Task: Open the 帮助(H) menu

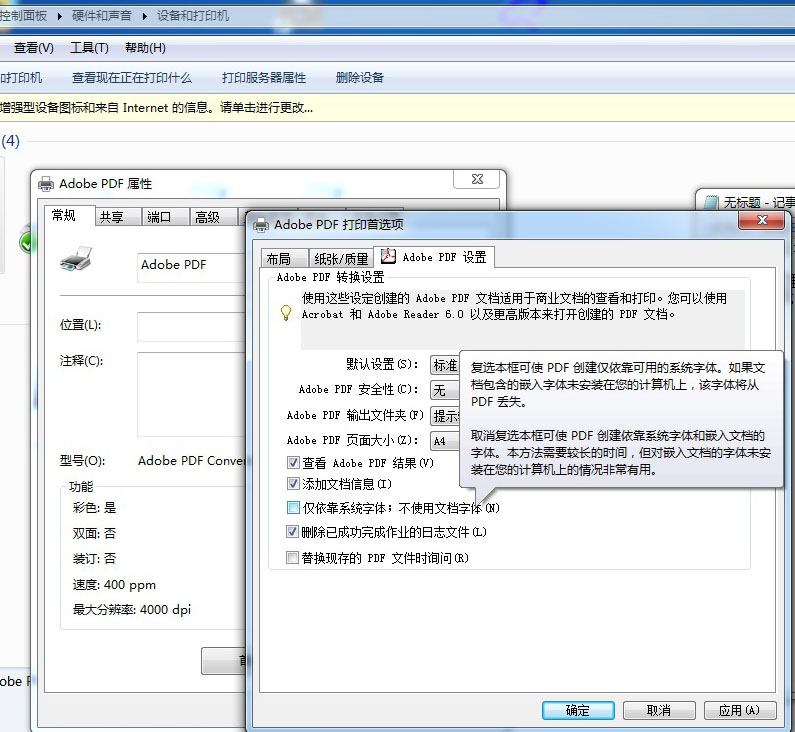Action: click(x=145, y=48)
